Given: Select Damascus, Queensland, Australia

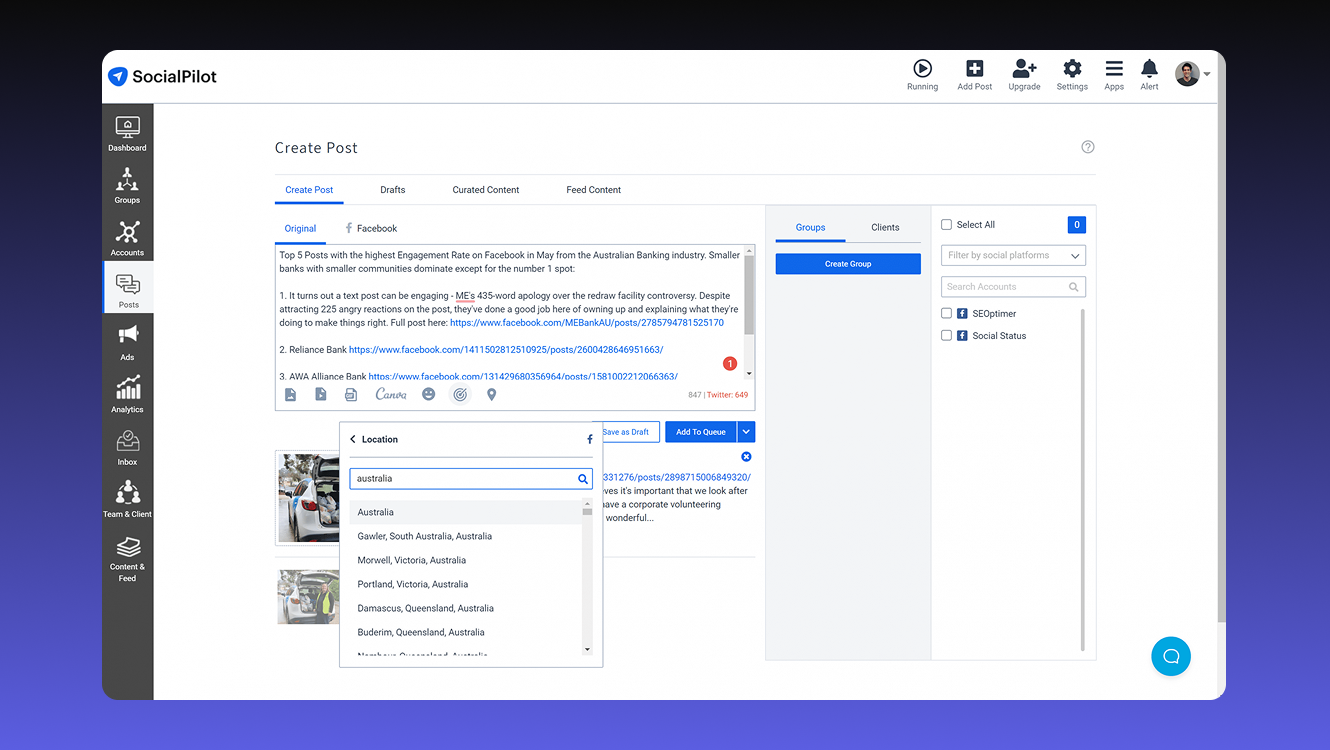Looking at the screenshot, I should 465,608.
